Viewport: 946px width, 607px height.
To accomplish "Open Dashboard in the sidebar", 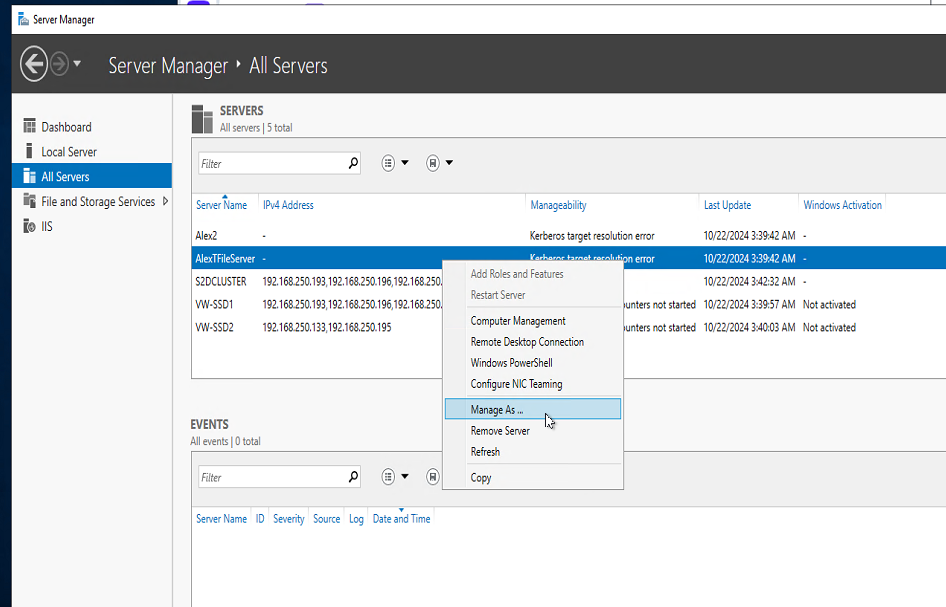I will tap(66, 127).
